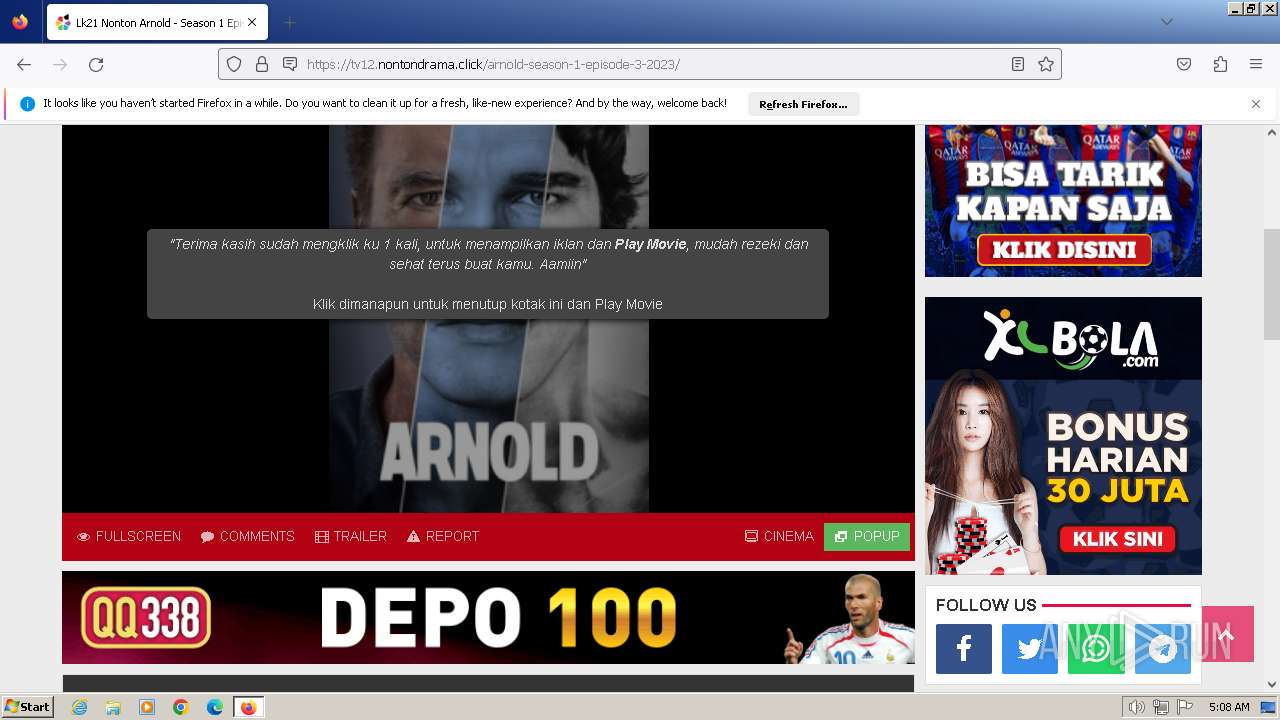
Task: Follow on WhatsApp icon
Action: 1096,649
